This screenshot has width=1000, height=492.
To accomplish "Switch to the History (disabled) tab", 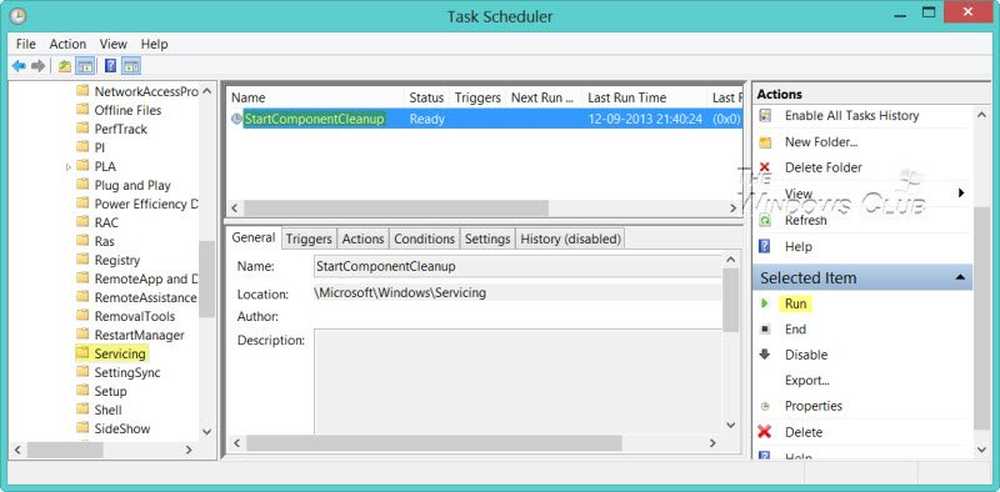I will tap(570, 239).
